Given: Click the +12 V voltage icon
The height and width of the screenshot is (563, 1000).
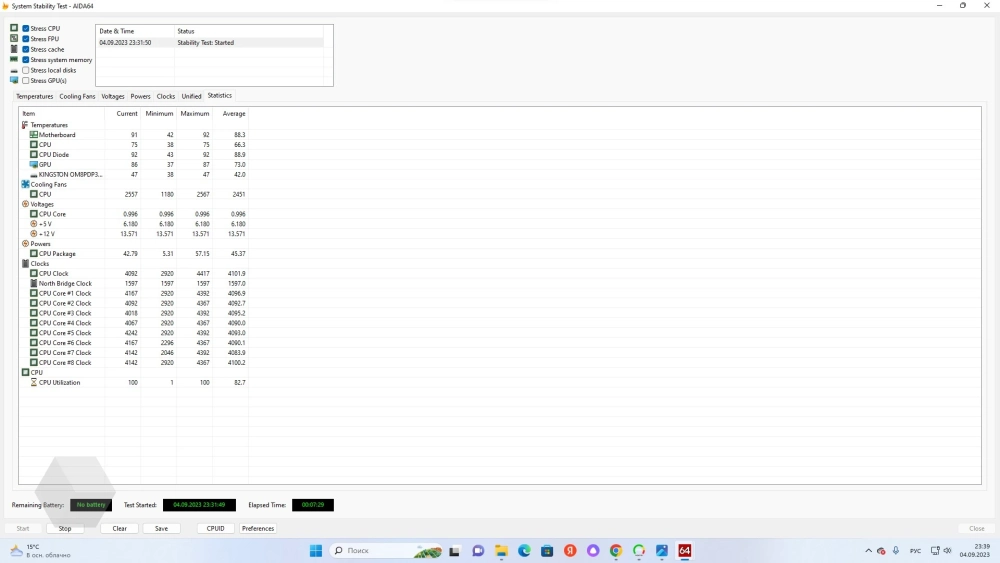Looking at the screenshot, I should (33, 233).
